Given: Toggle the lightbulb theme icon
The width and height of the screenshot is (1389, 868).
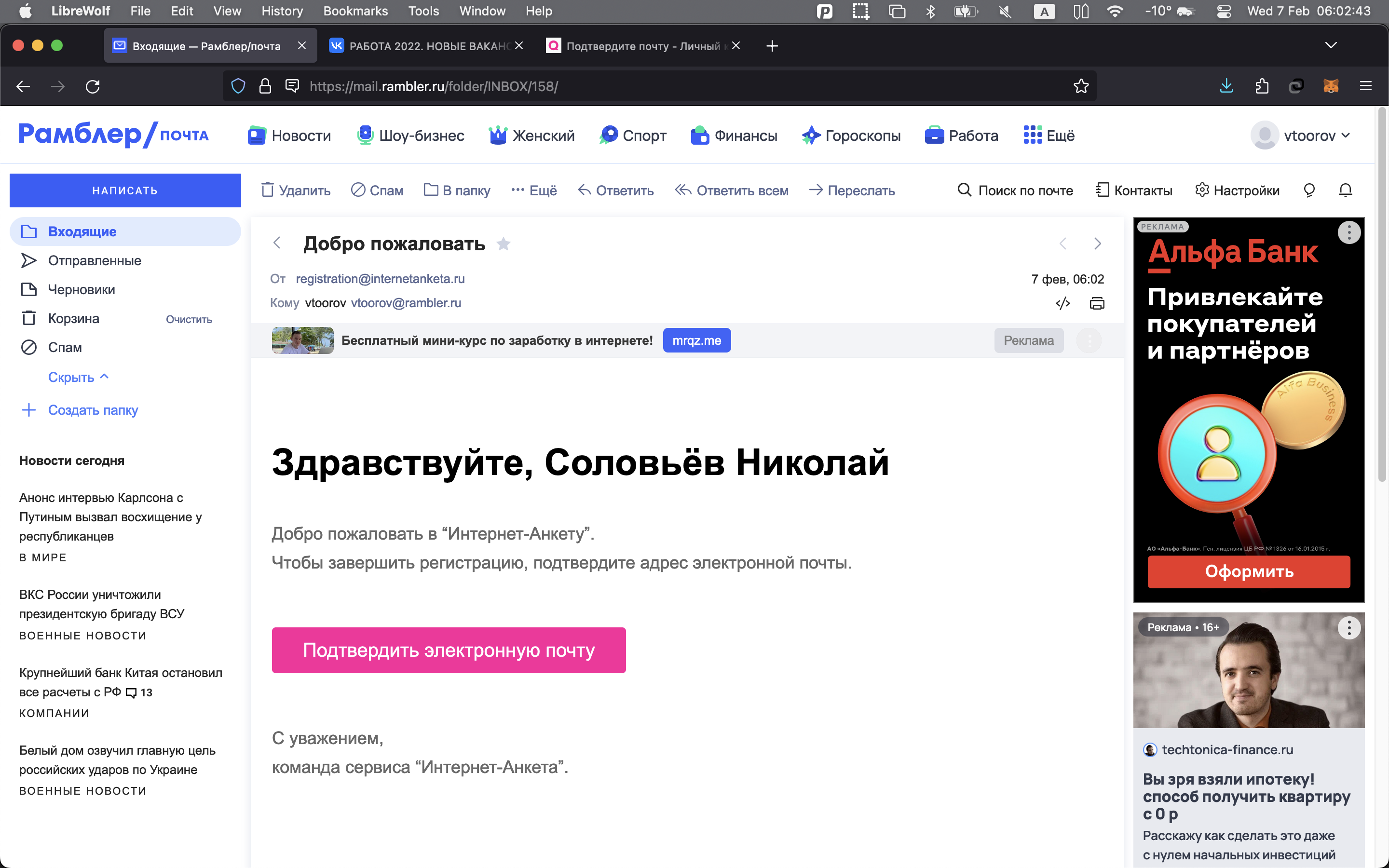Looking at the screenshot, I should pos(1309,190).
